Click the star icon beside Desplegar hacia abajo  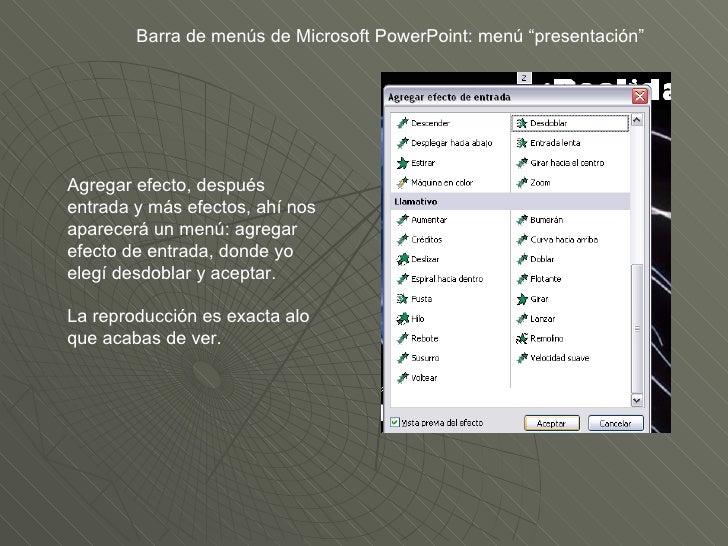(403, 143)
